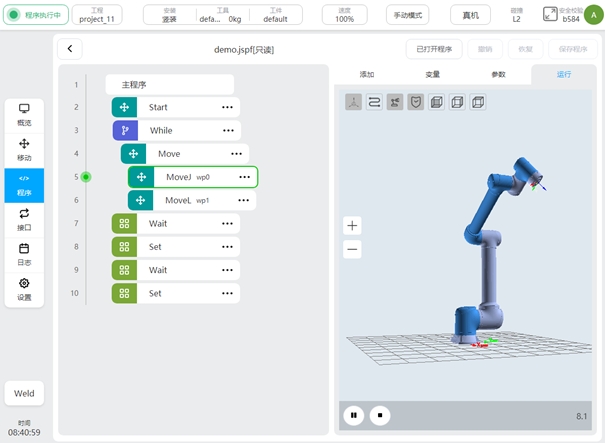
Task: Open the 移动 (Move) sidebar page
Action: 24,150
